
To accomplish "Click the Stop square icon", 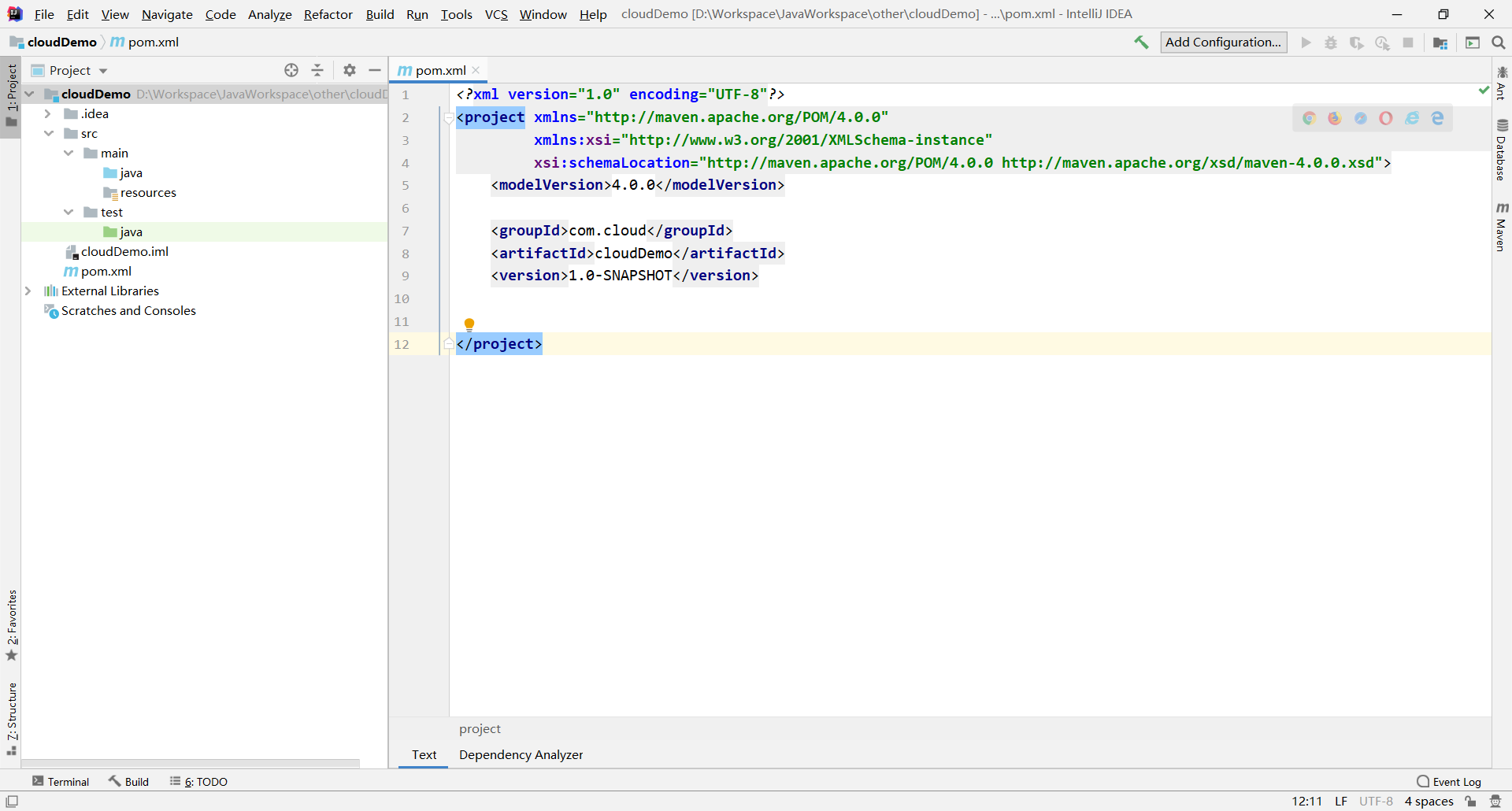I will pos(1408,43).
